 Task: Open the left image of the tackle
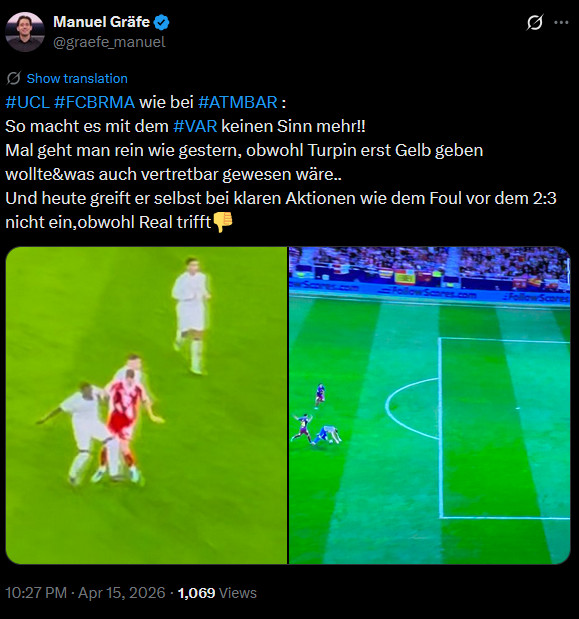click(x=146, y=405)
